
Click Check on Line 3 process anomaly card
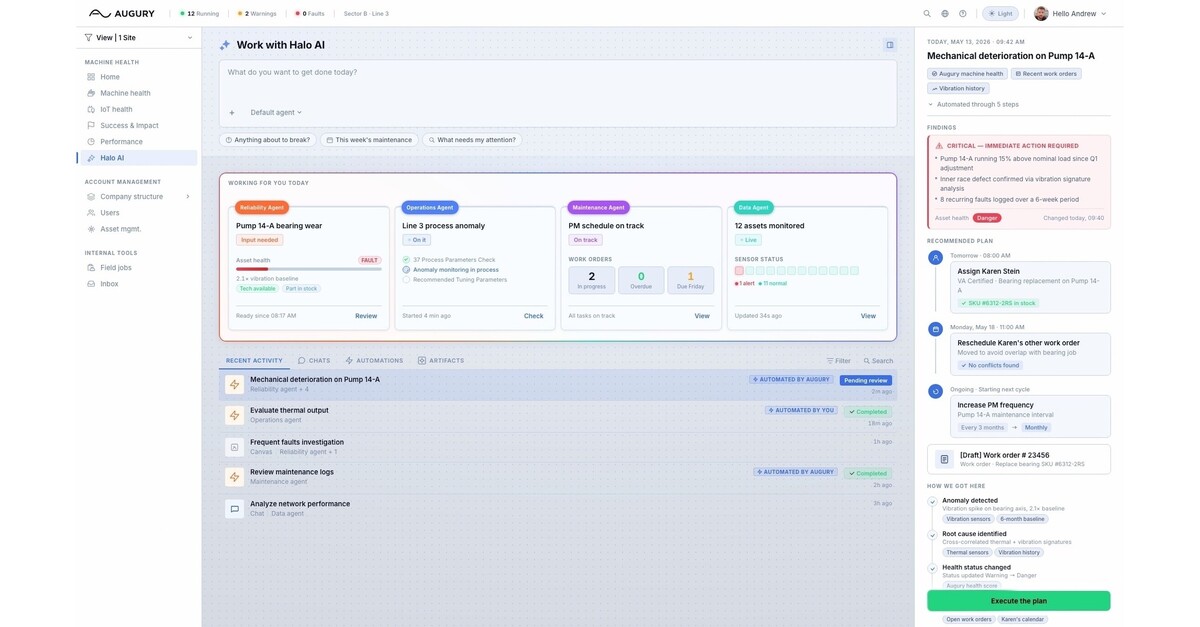[x=534, y=316]
